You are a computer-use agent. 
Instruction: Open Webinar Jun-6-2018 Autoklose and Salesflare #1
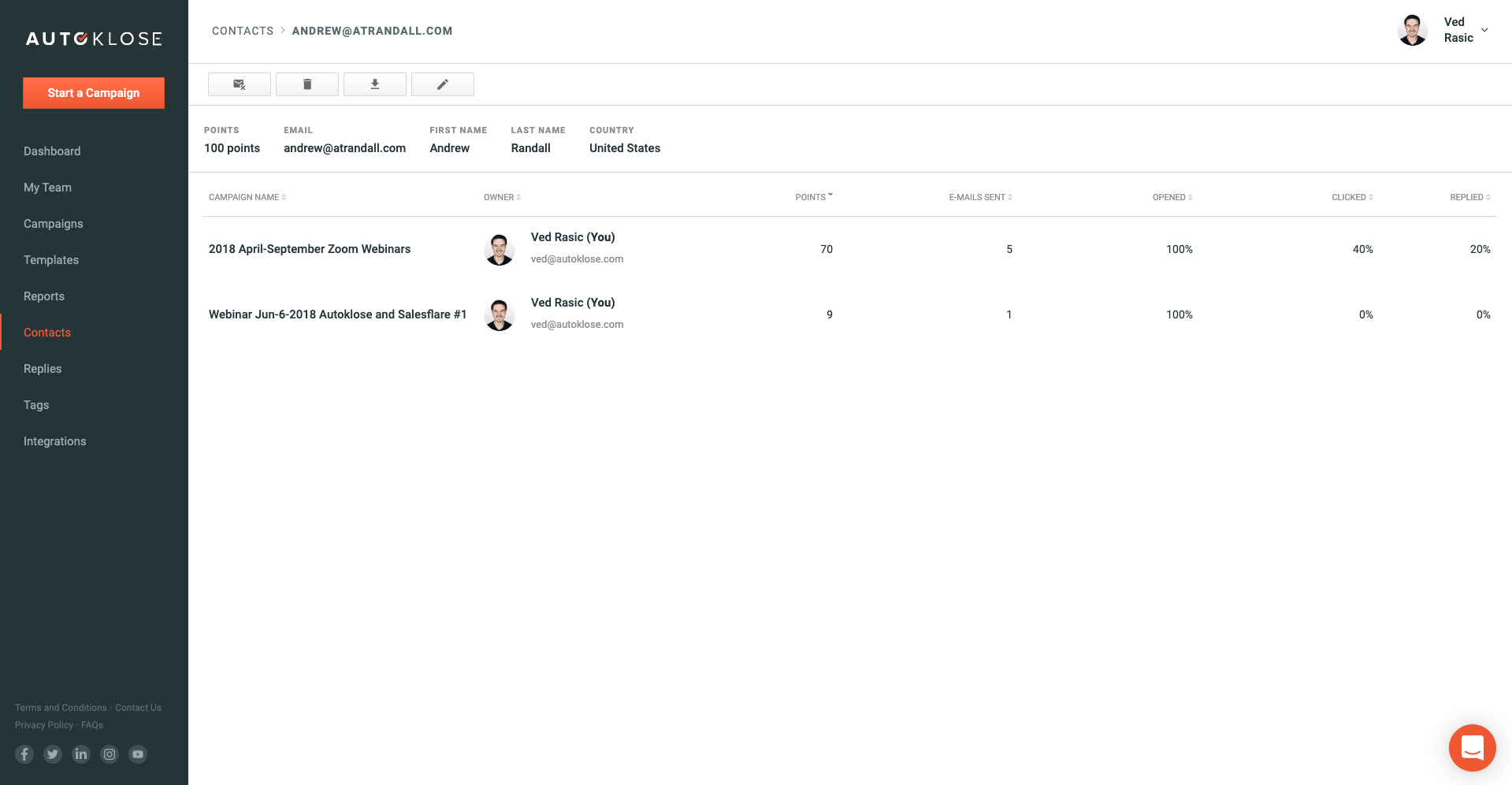click(338, 314)
